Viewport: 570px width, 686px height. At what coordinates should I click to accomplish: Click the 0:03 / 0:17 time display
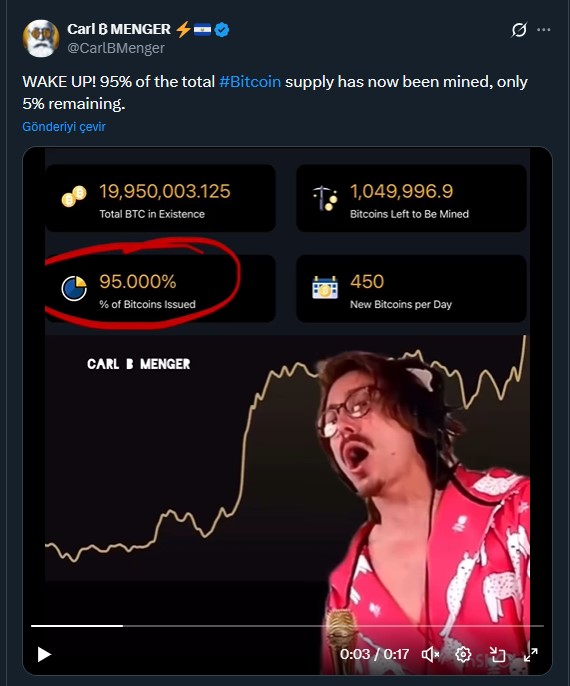click(x=374, y=654)
